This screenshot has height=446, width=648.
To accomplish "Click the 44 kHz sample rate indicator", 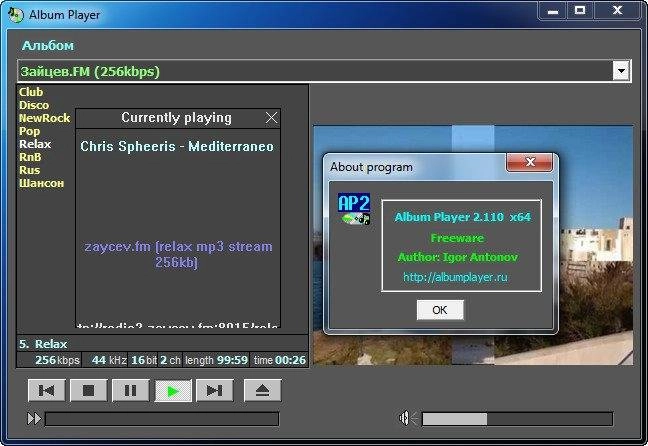I will [109, 360].
